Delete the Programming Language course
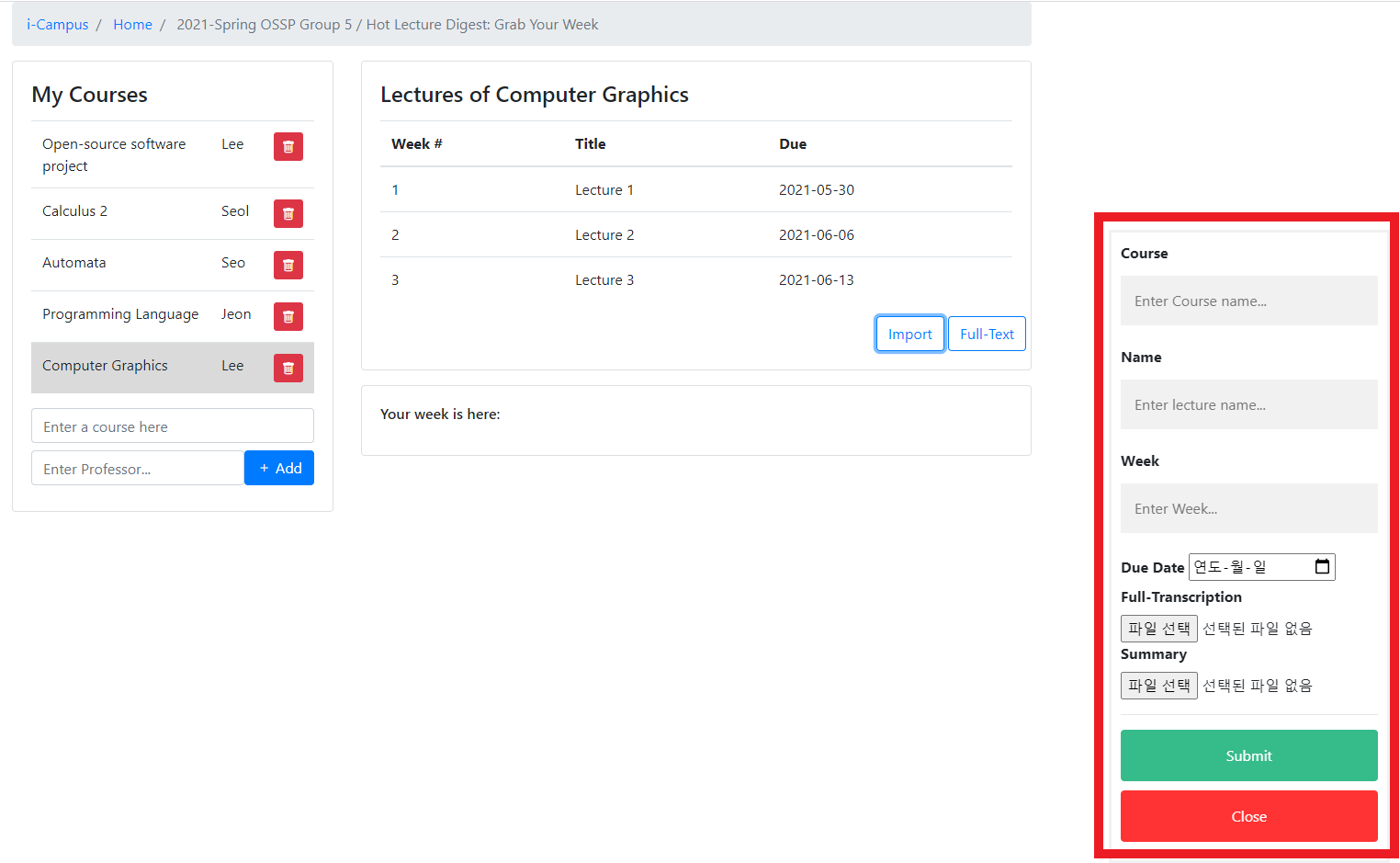The image size is (1400, 863). pos(288,316)
